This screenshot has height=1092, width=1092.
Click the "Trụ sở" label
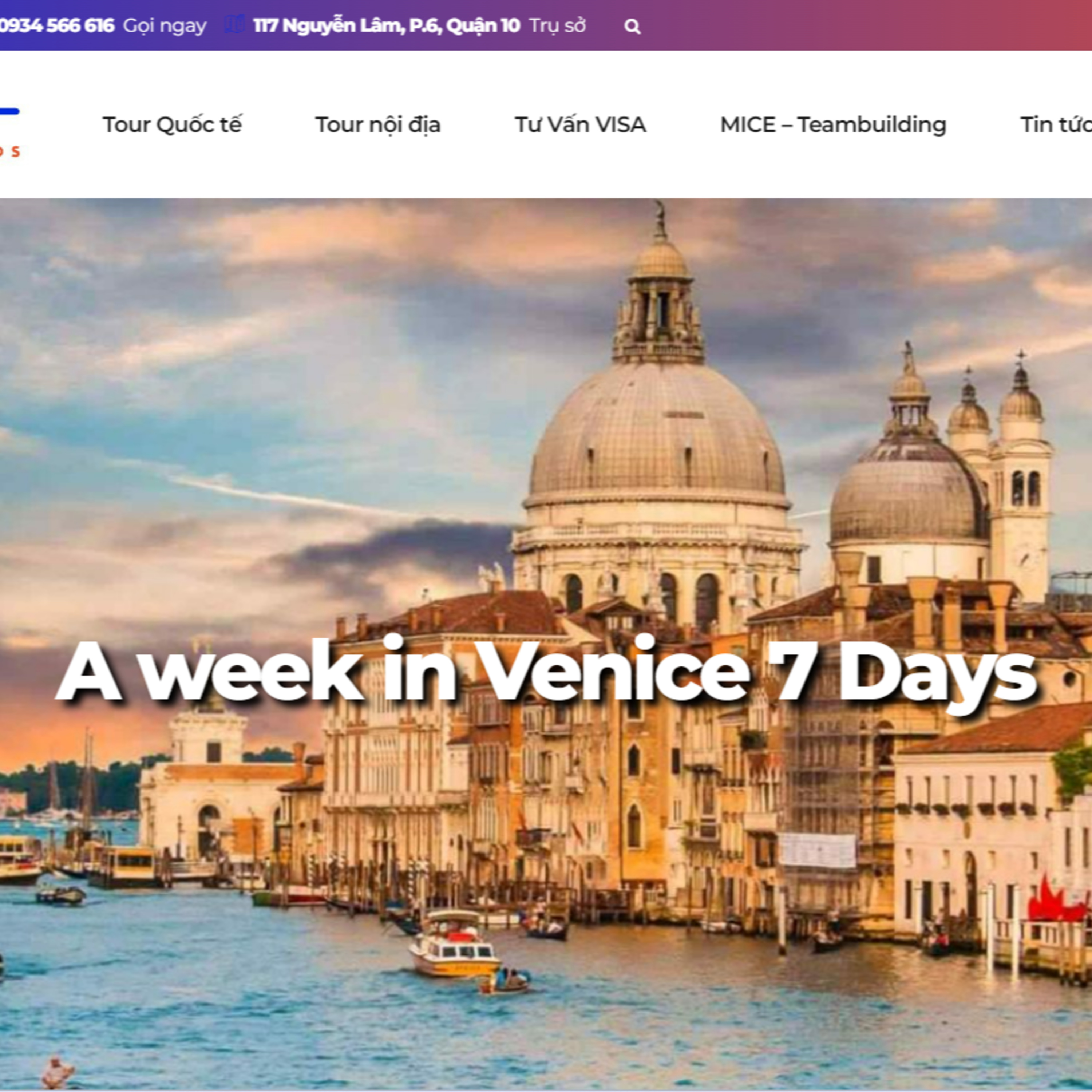point(557,25)
